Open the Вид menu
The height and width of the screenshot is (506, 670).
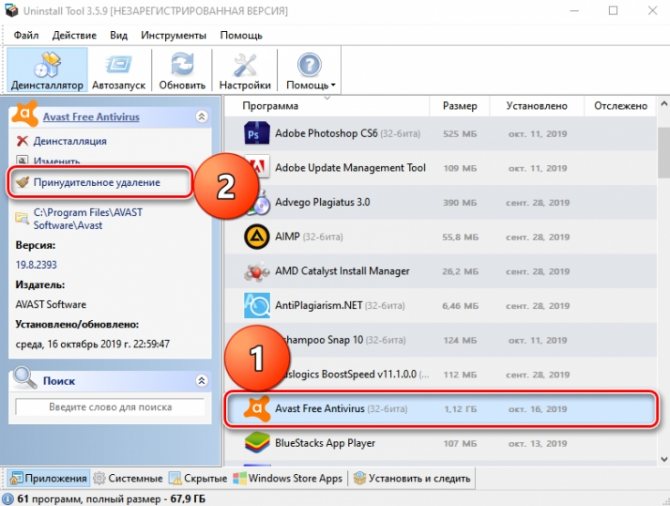[x=118, y=35]
